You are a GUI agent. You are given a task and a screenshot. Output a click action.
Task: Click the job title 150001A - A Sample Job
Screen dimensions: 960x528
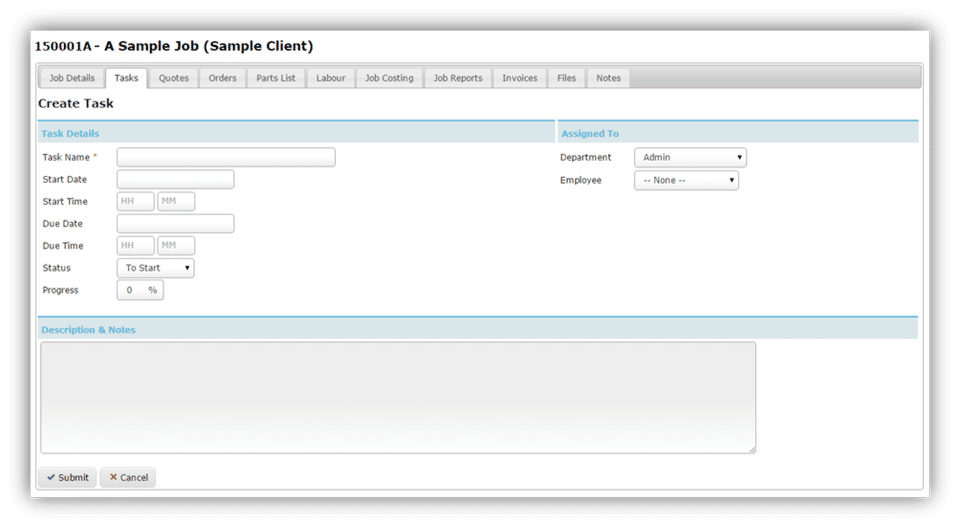(x=174, y=46)
